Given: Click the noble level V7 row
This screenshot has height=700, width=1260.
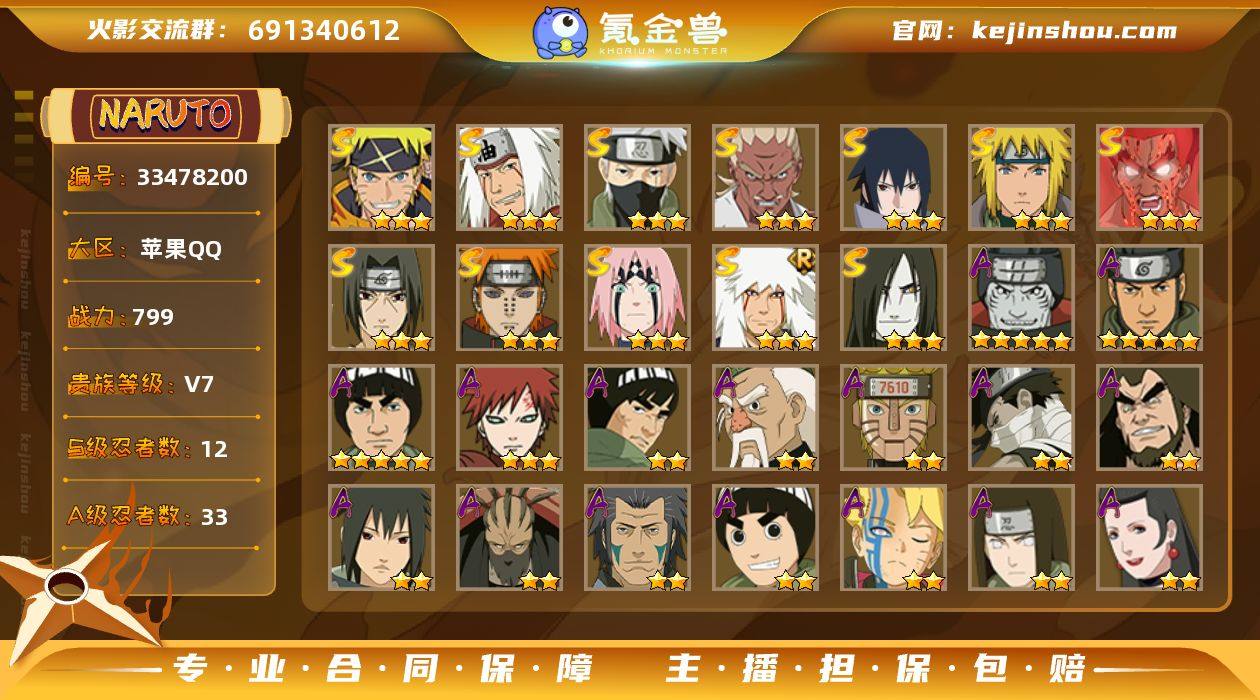Looking at the screenshot, I should (162, 385).
